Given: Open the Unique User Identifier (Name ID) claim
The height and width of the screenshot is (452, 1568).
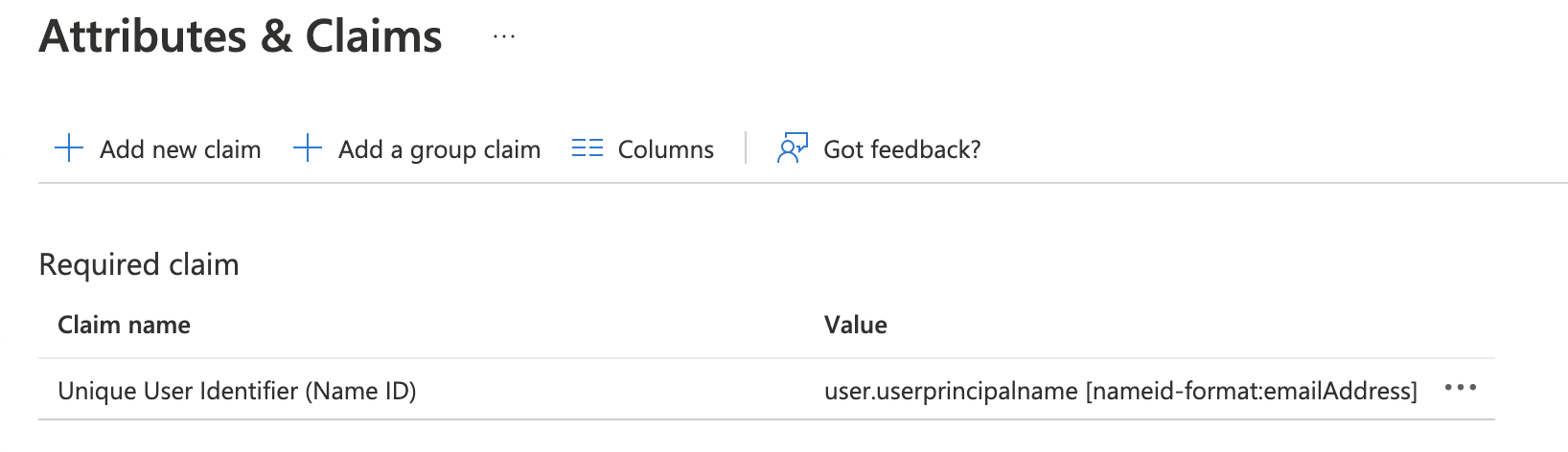Looking at the screenshot, I should pyautogui.click(x=237, y=391).
